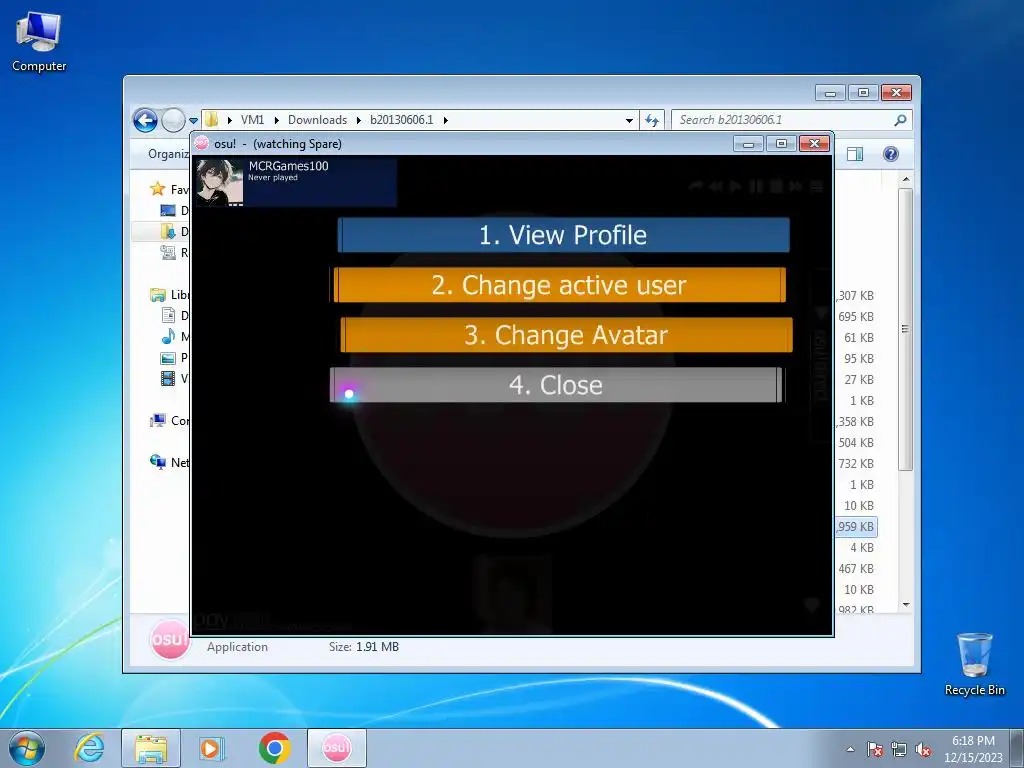Select Favorites star in navigation pane
This screenshot has height=768, width=1024.
pos(157,189)
